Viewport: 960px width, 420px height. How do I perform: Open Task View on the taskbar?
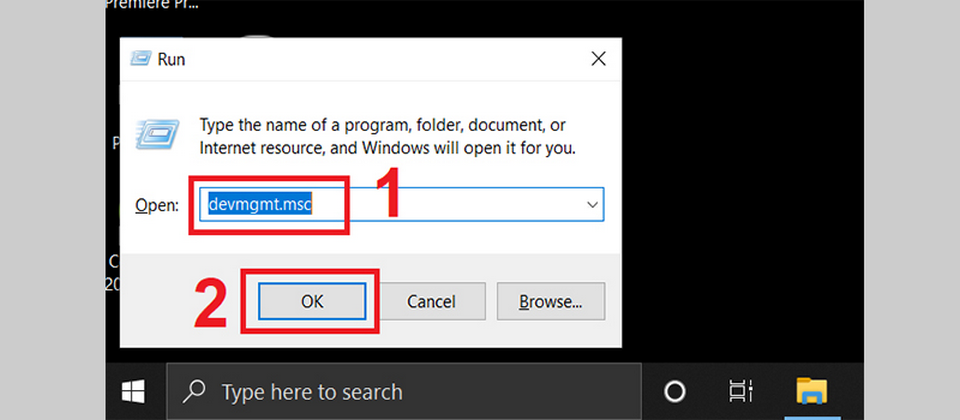point(740,391)
